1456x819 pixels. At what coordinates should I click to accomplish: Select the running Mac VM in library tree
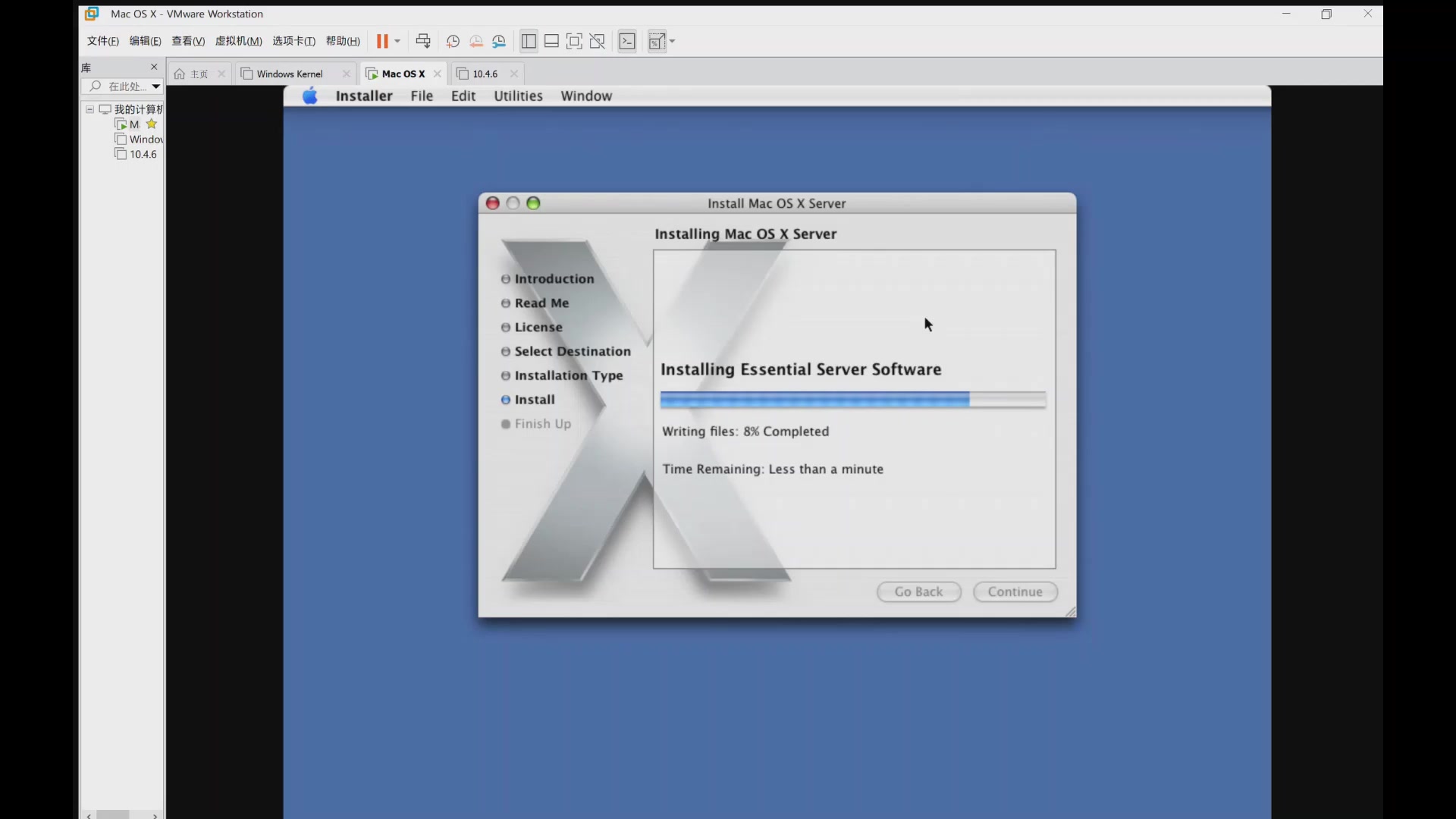[x=127, y=124]
